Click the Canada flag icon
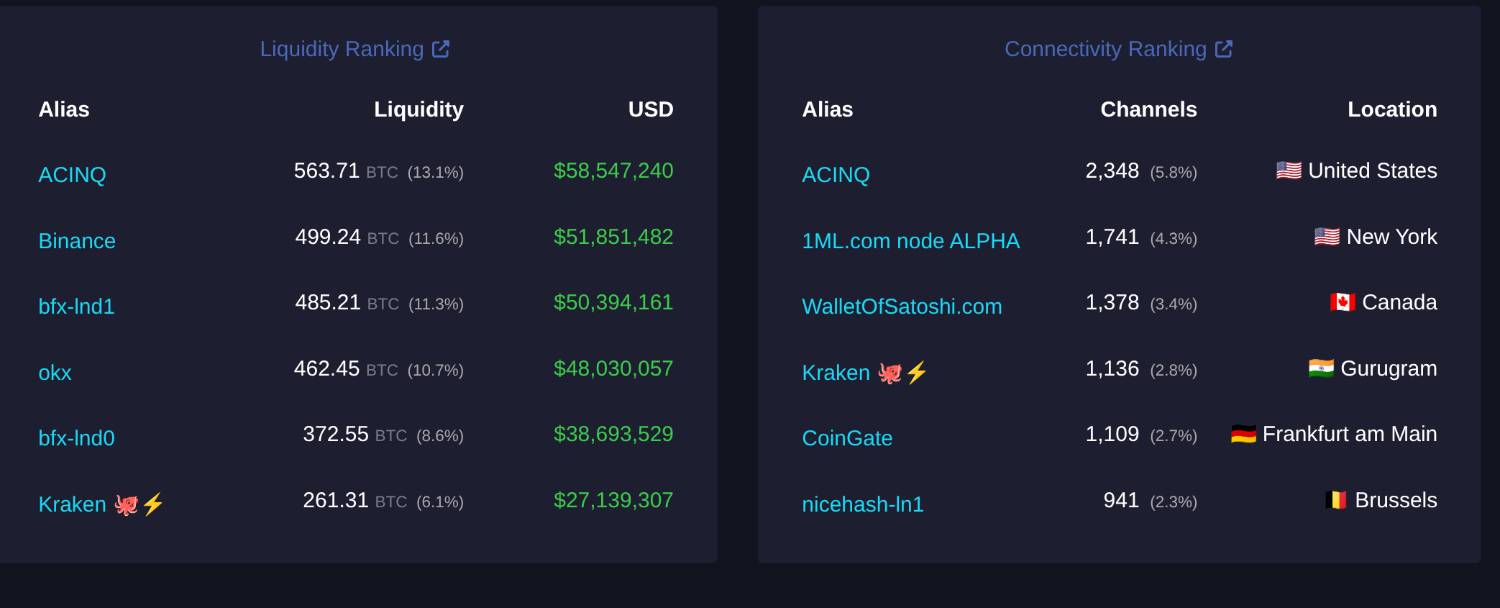Image resolution: width=1500 pixels, height=608 pixels. [x=1342, y=302]
